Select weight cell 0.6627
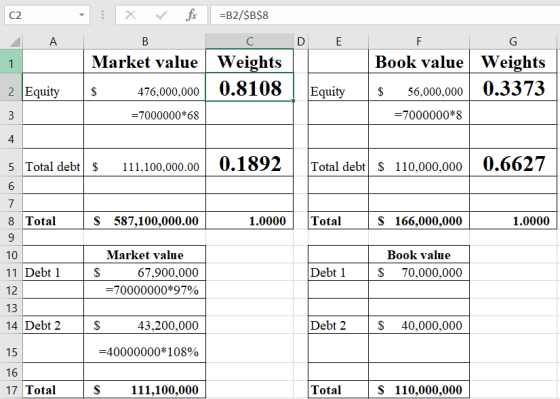 pyautogui.click(x=513, y=163)
